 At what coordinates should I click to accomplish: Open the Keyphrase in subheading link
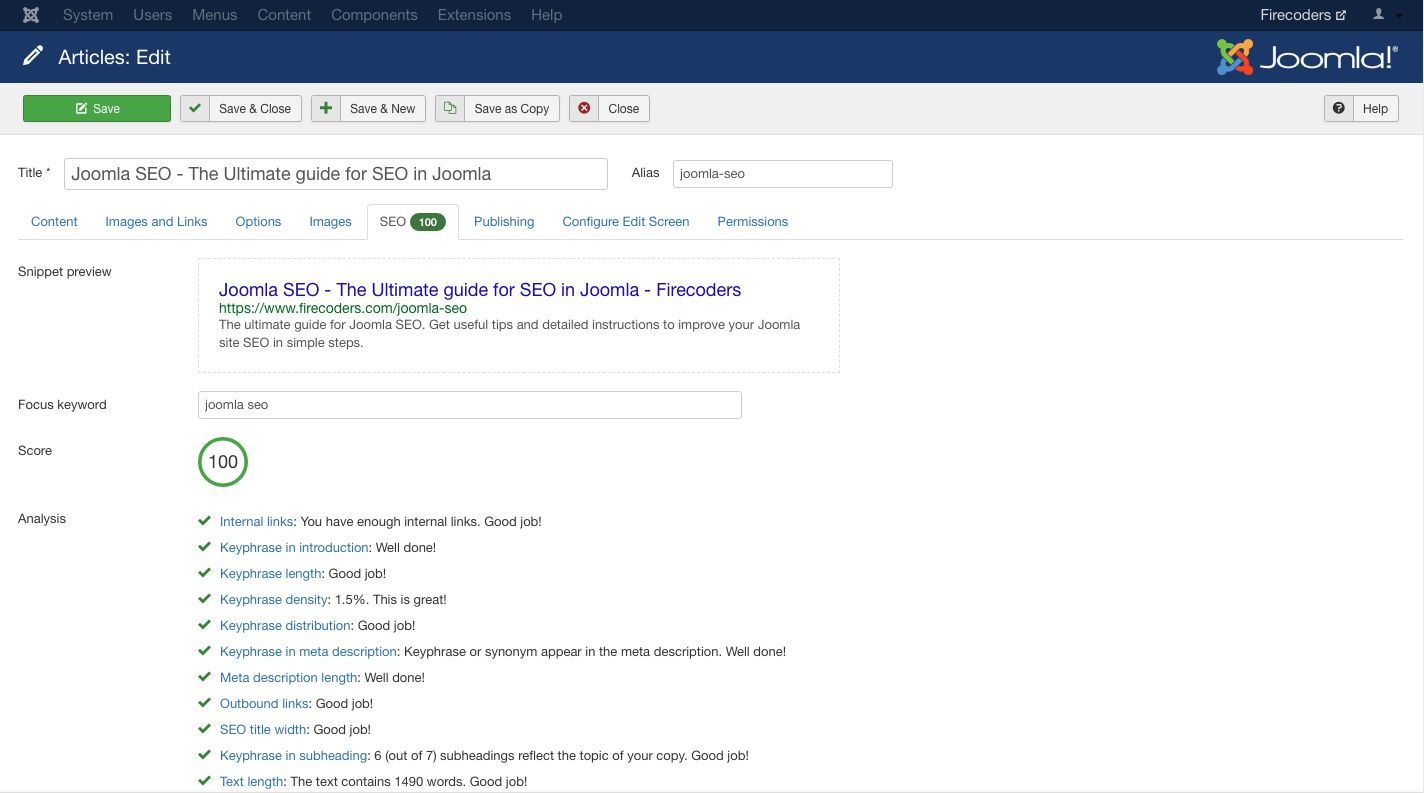click(293, 755)
